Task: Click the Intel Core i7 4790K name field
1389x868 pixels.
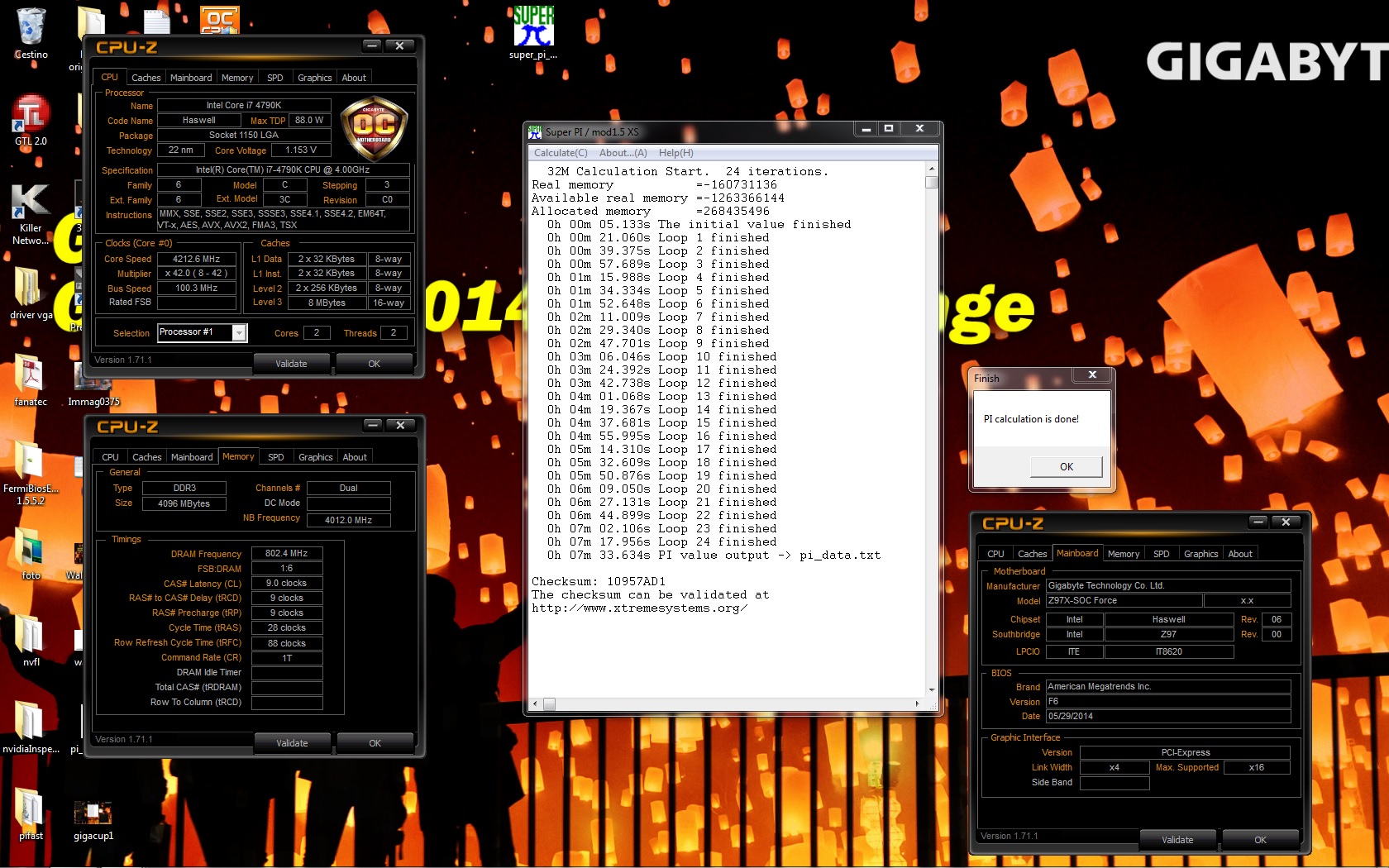Action: coord(244,105)
